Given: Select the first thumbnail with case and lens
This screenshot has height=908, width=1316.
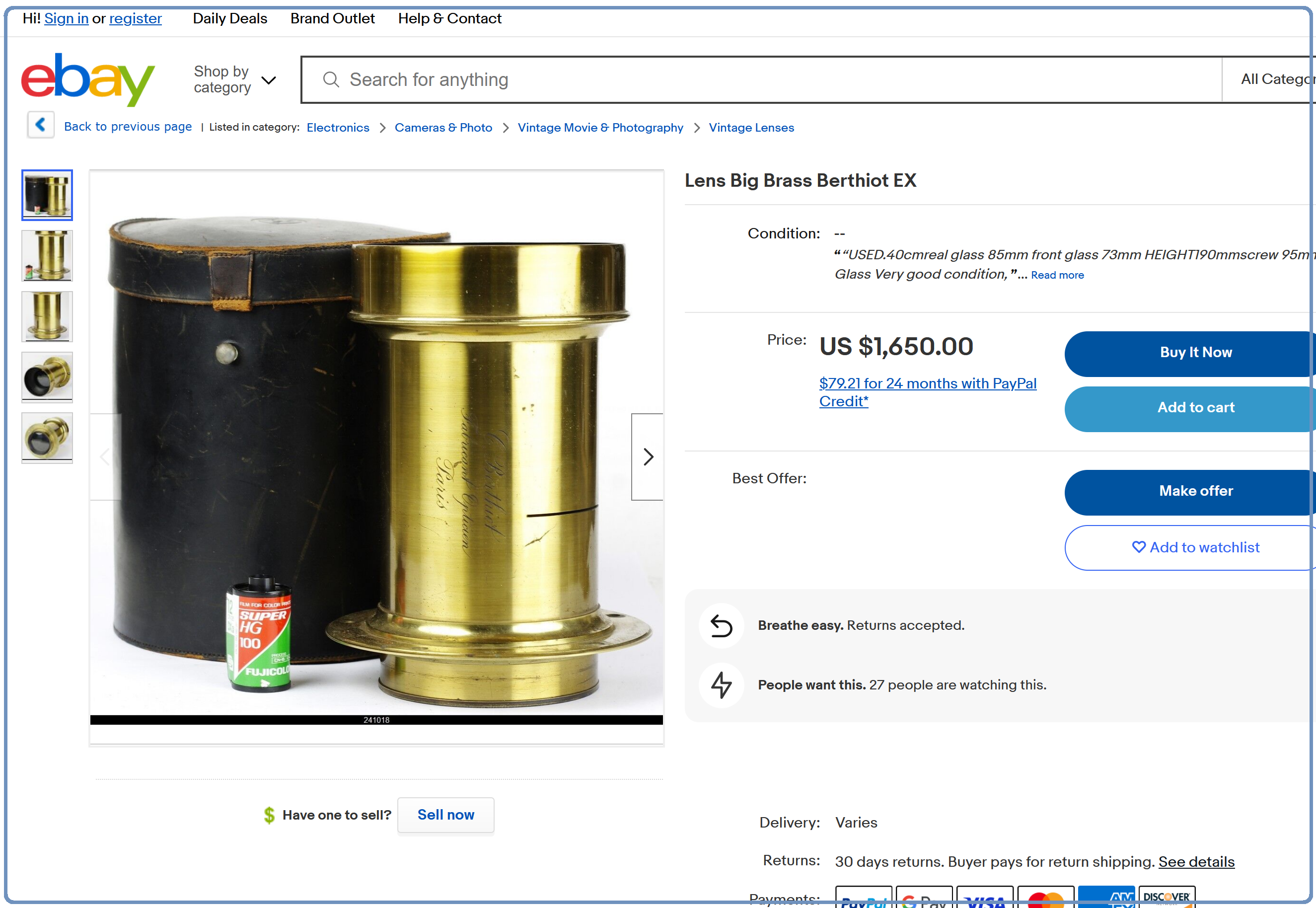Looking at the screenshot, I should pyautogui.click(x=47, y=195).
